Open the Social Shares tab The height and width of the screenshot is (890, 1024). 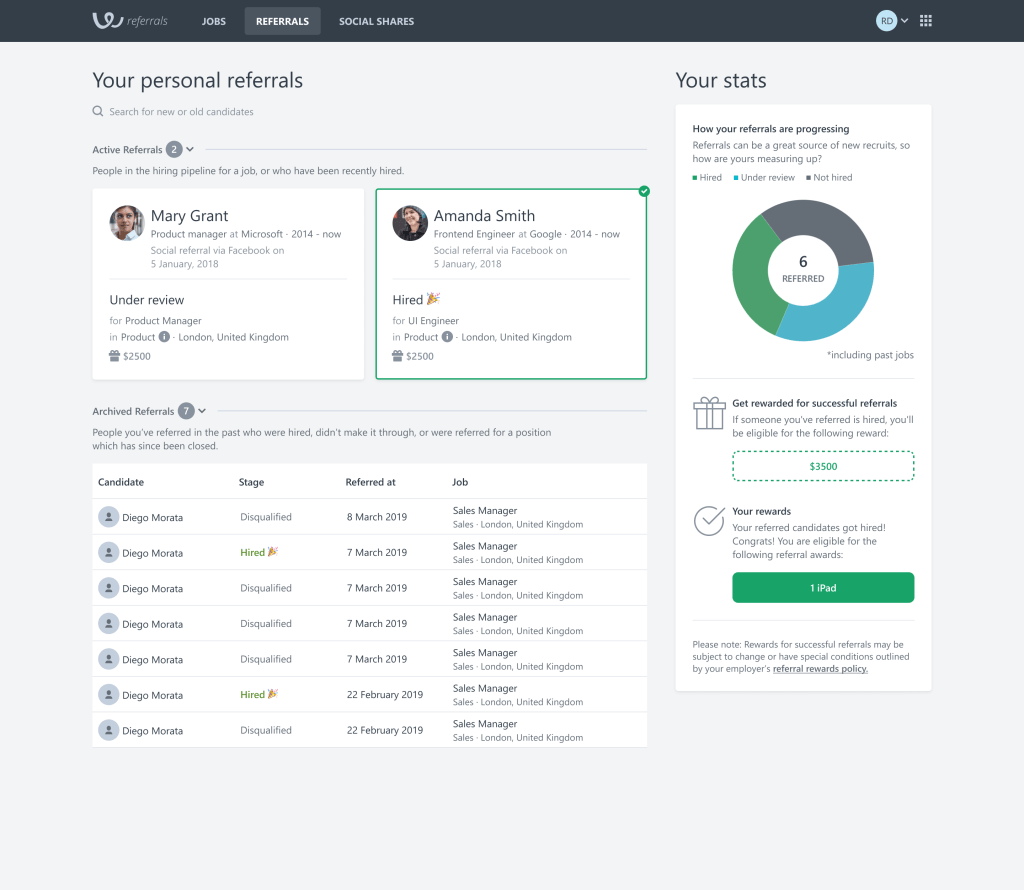(x=376, y=21)
